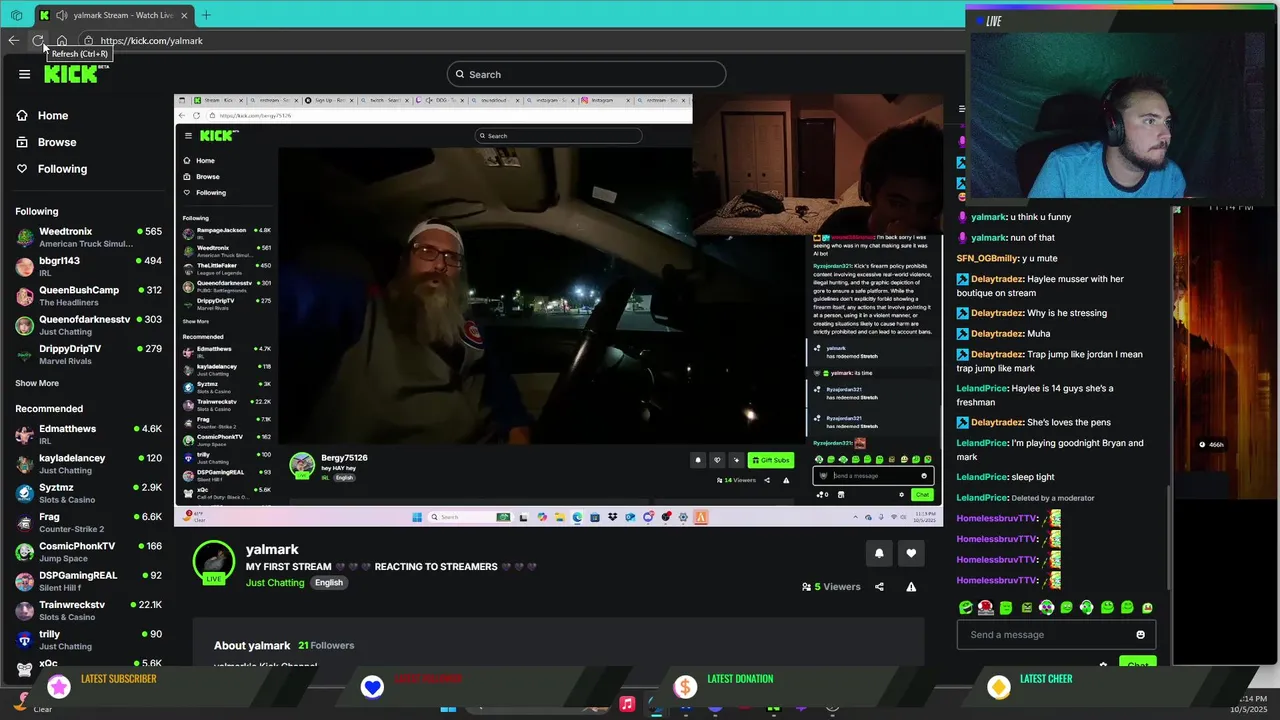Open bbgrl143 channel from Following
This screenshot has width=1280, height=720.
pyautogui.click(x=88, y=267)
